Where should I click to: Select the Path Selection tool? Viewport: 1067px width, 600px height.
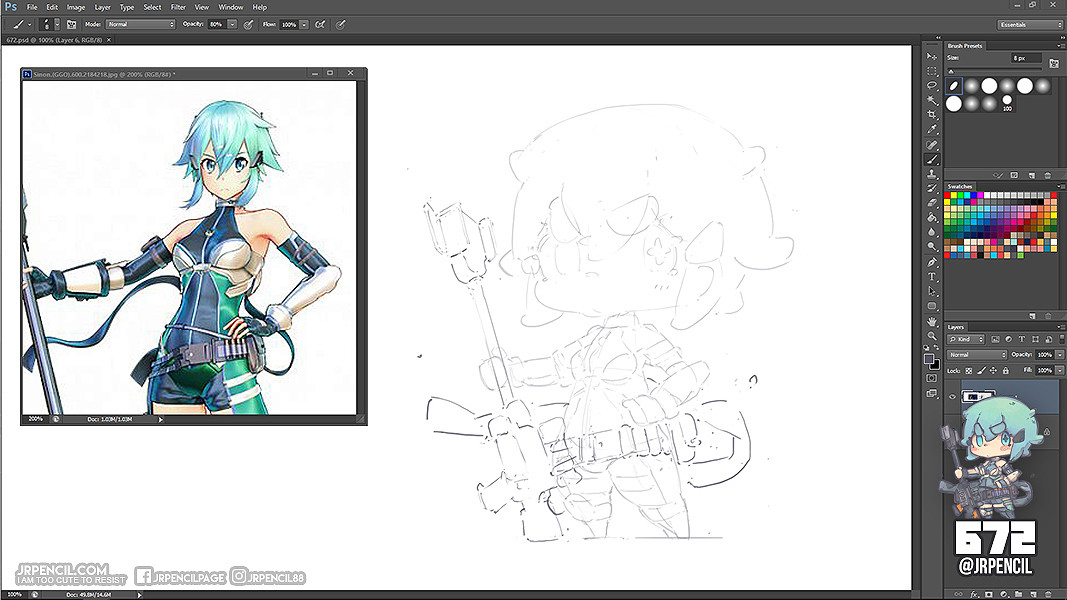(932, 291)
